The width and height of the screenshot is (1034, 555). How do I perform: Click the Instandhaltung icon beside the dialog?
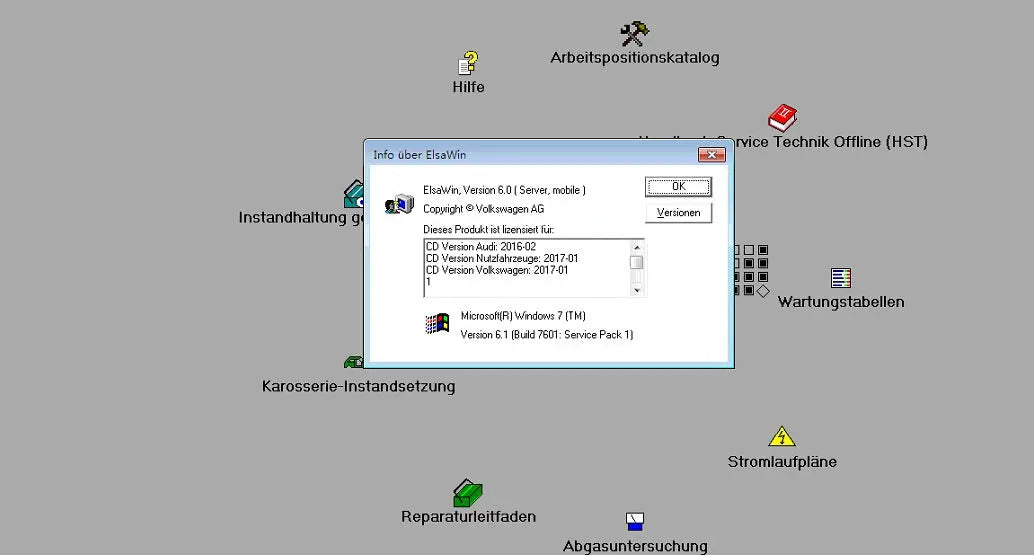tap(354, 194)
